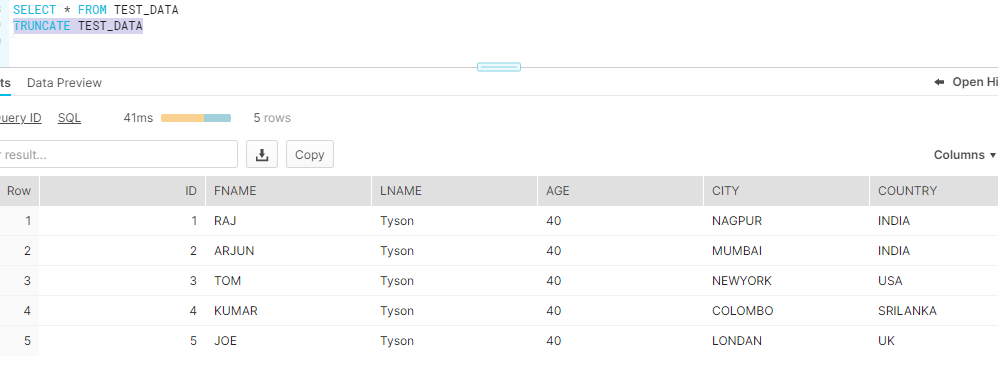
Task: Sort by the FNAME column header
Action: click(288, 191)
